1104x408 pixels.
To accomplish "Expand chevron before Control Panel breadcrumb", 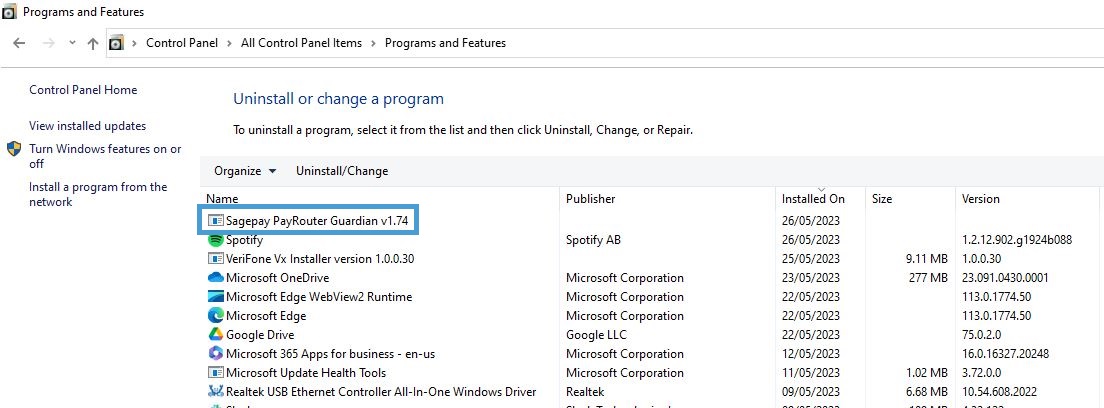I will coord(134,43).
